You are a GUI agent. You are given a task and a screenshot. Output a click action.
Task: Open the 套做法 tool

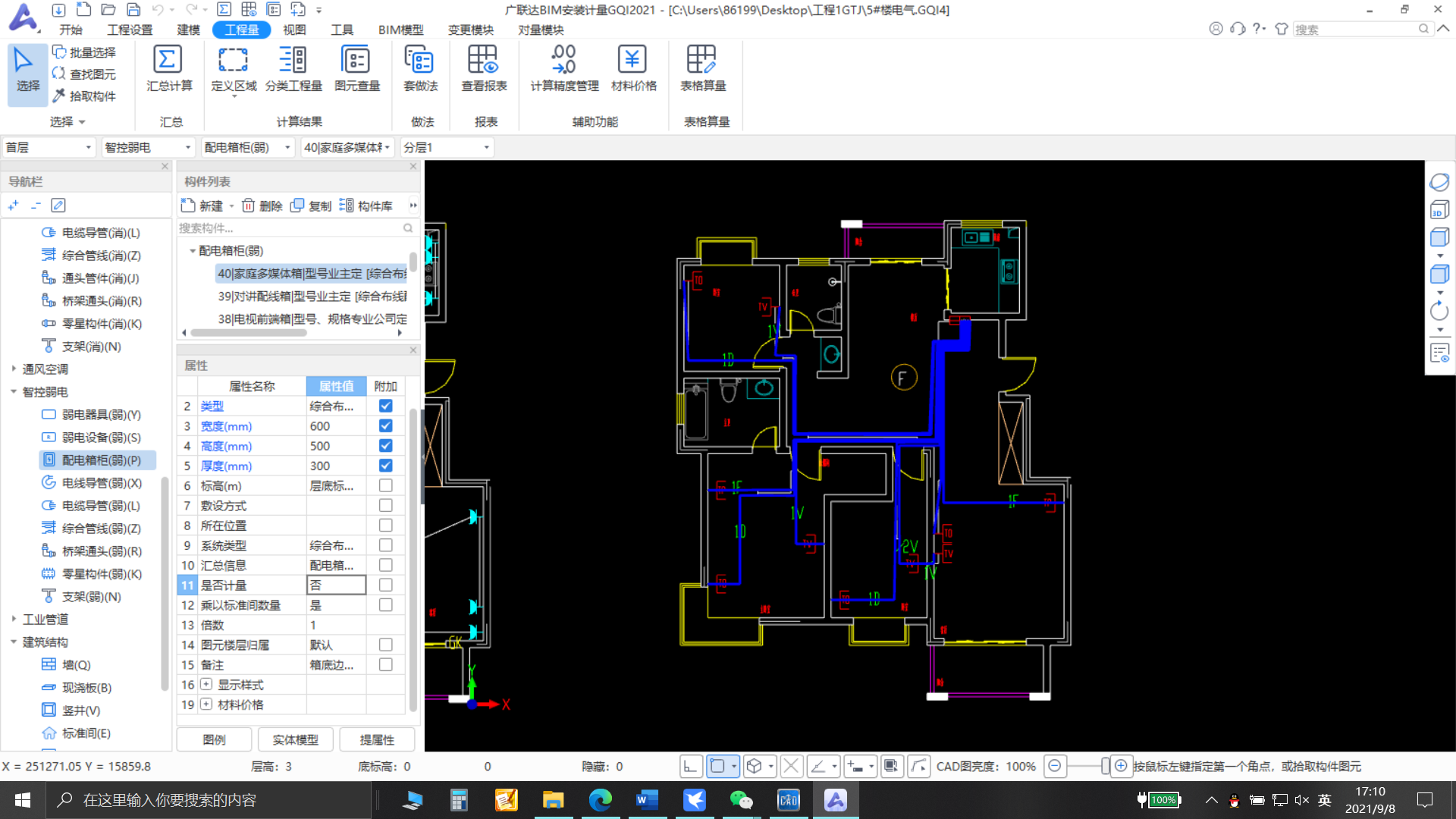[x=420, y=69]
